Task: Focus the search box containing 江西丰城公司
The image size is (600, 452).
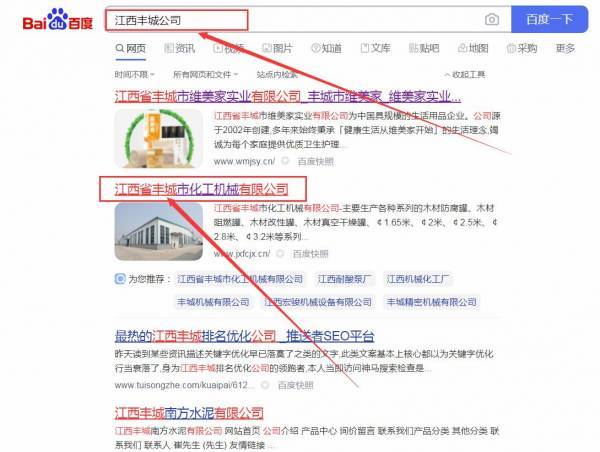Action: click(x=290, y=20)
